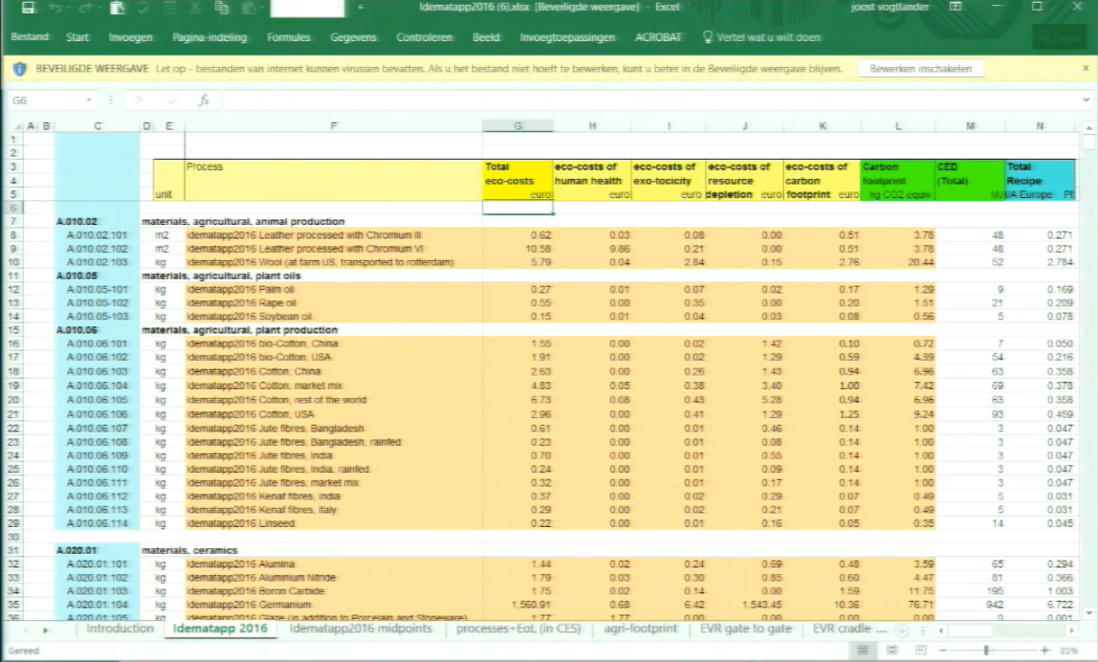Switch to Page Break Preview icon

921,650
